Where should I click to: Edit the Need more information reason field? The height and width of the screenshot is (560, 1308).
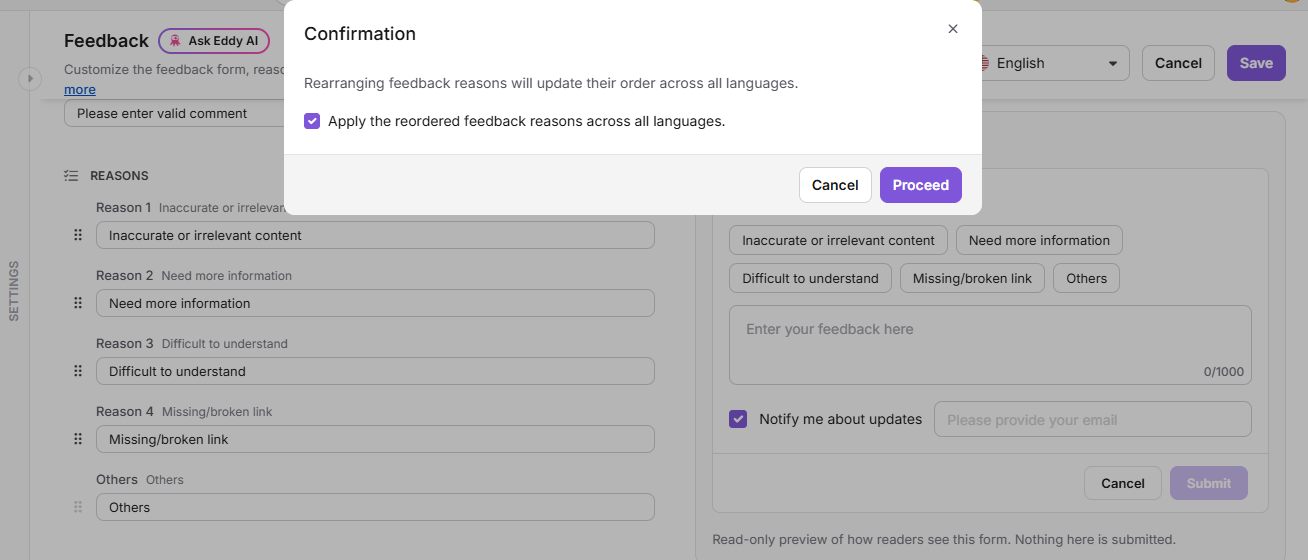(375, 303)
